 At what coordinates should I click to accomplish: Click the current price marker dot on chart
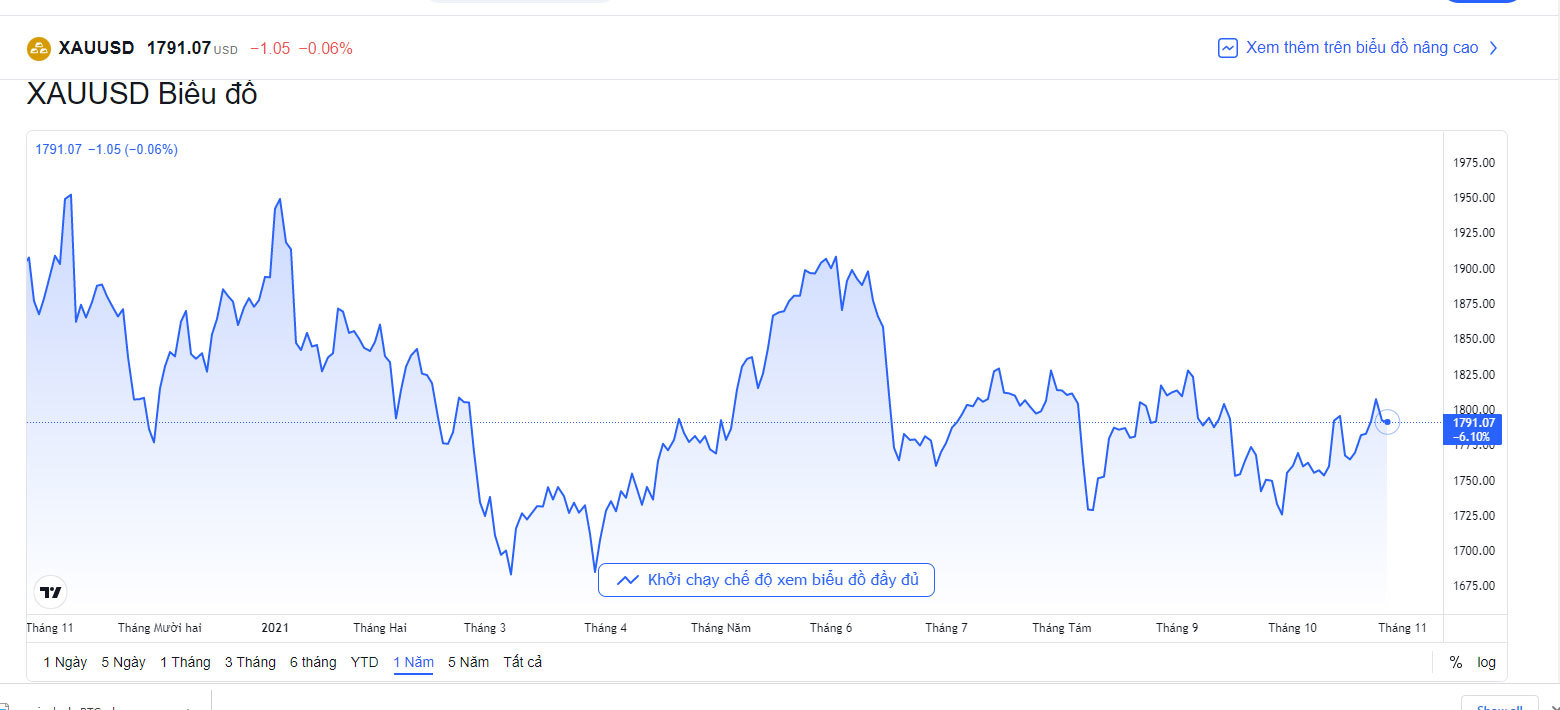tap(1387, 422)
